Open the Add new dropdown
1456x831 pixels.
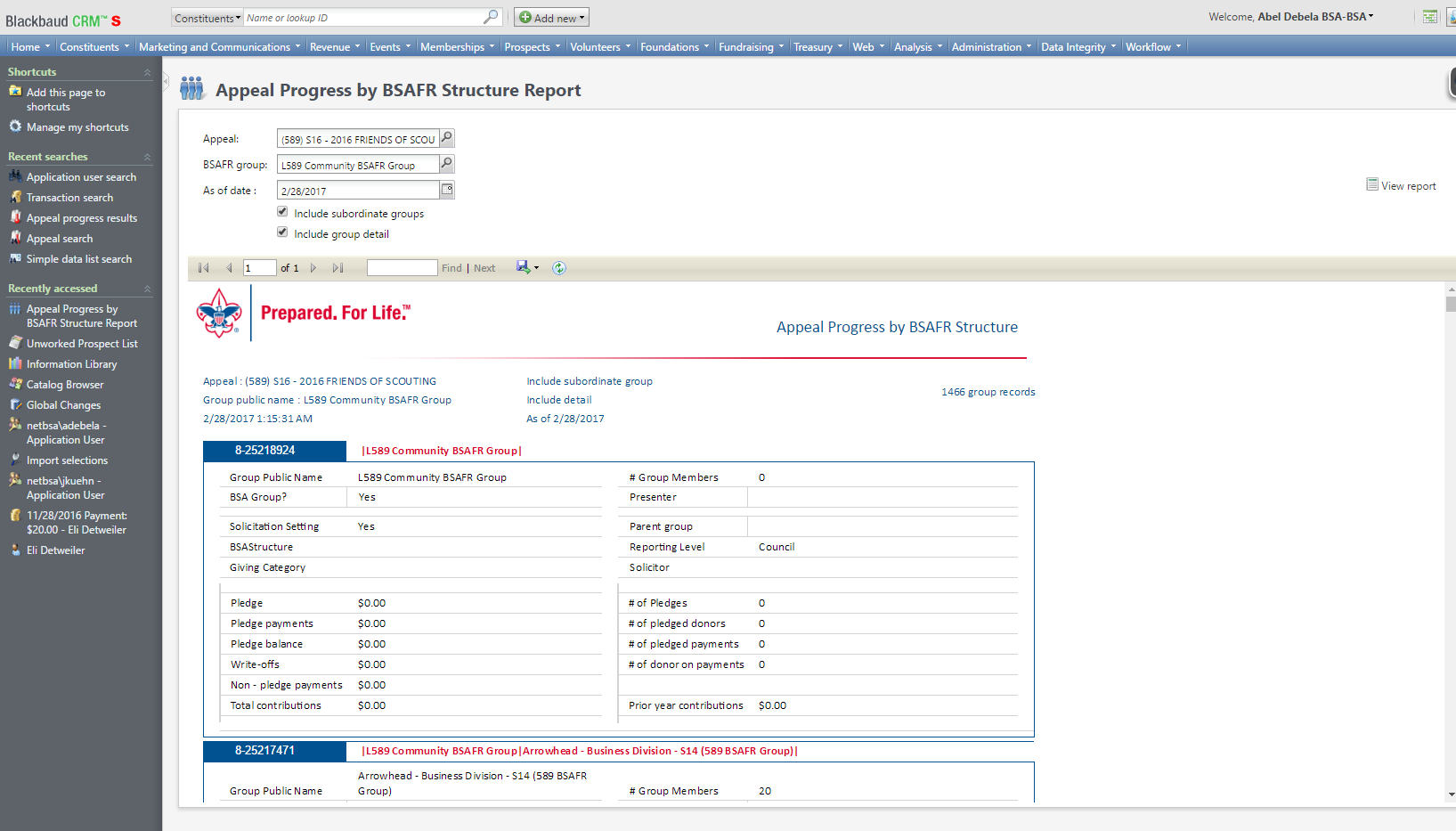click(551, 18)
